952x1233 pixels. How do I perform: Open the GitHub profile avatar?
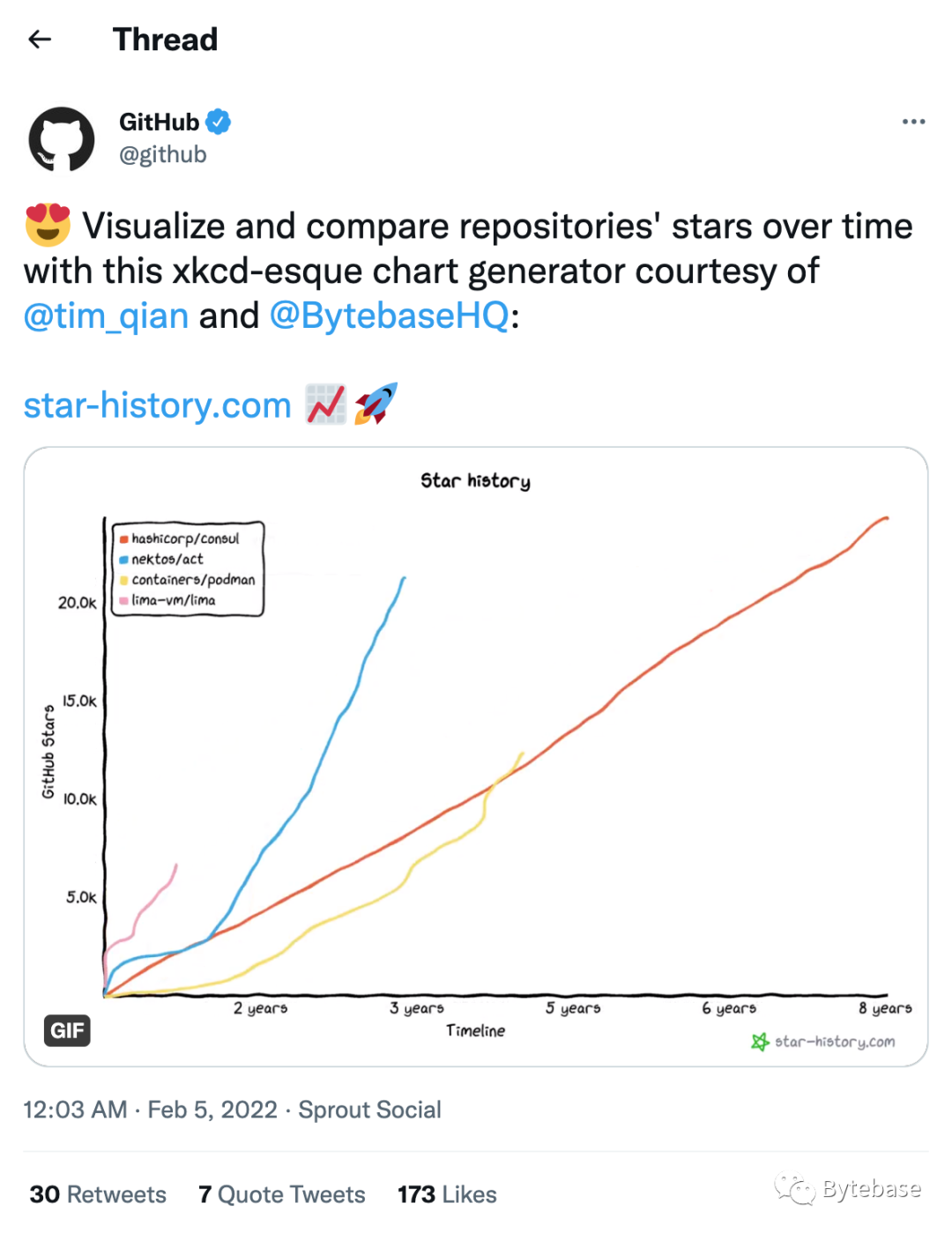[x=62, y=139]
